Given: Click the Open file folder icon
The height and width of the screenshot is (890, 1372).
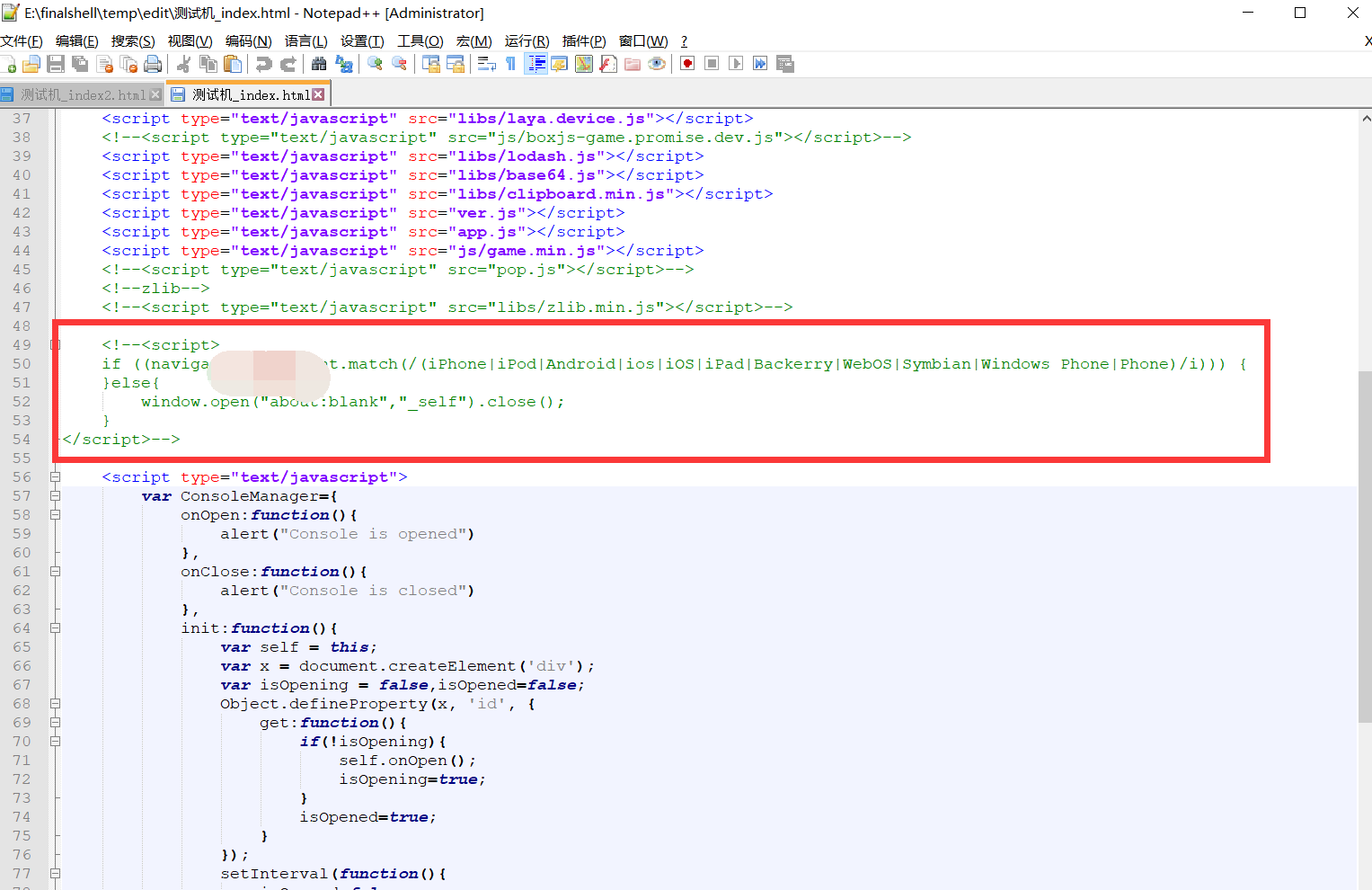Looking at the screenshot, I should click(x=31, y=64).
